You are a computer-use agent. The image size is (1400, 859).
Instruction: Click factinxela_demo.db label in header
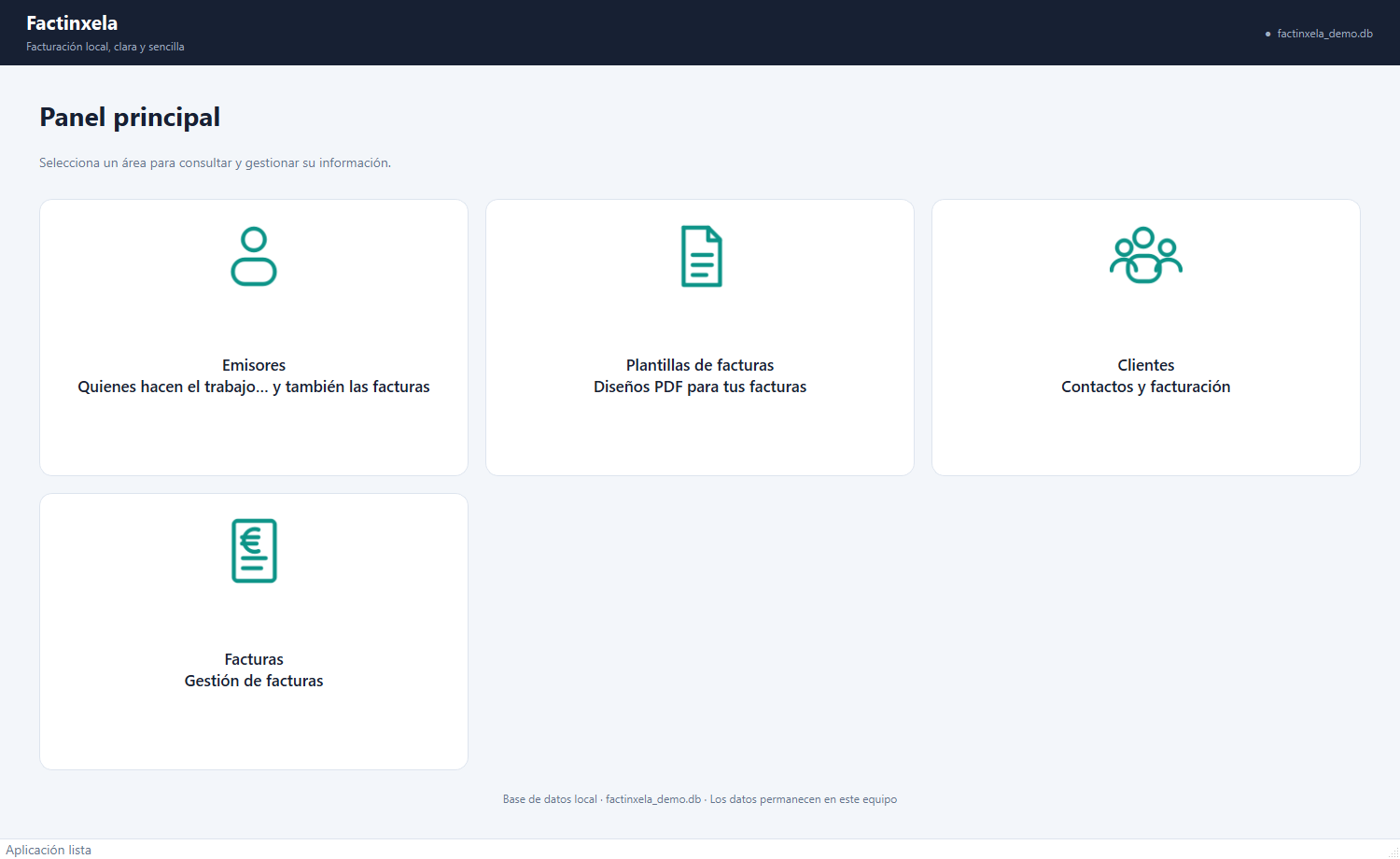[1324, 34]
